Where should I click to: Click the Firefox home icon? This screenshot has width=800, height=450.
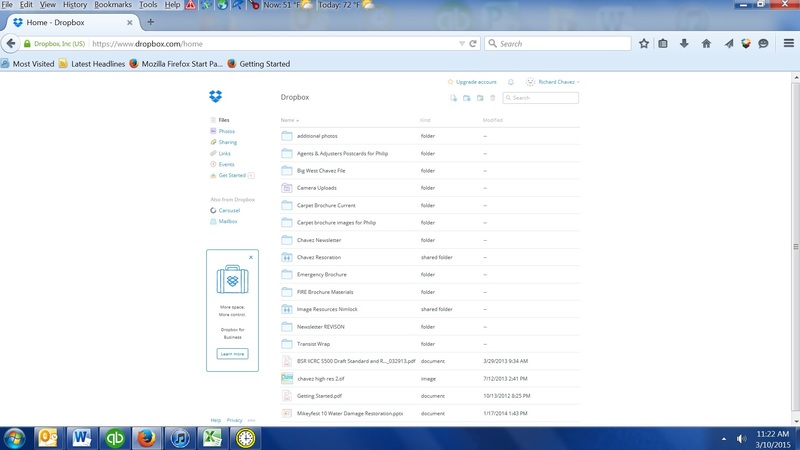tap(706, 44)
